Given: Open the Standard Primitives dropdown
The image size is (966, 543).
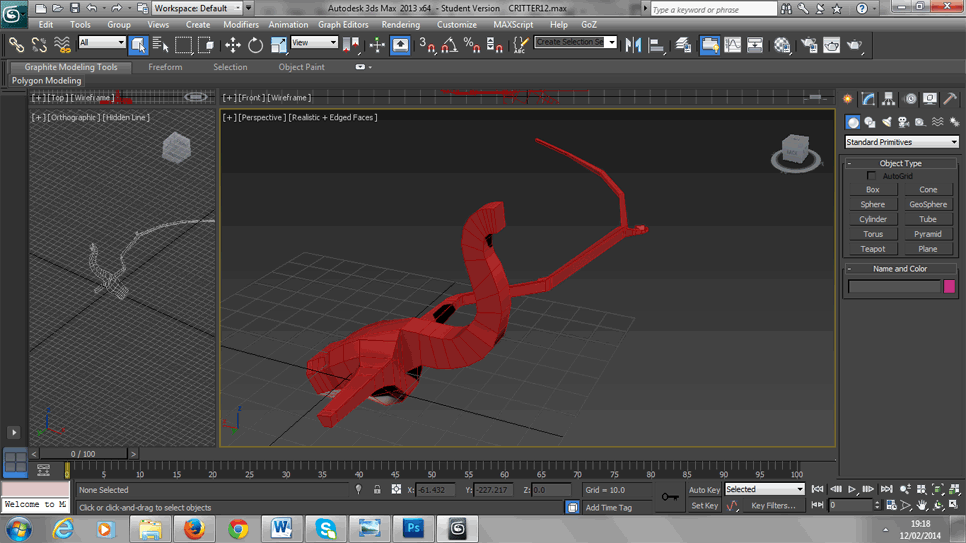Looking at the screenshot, I should pos(901,142).
